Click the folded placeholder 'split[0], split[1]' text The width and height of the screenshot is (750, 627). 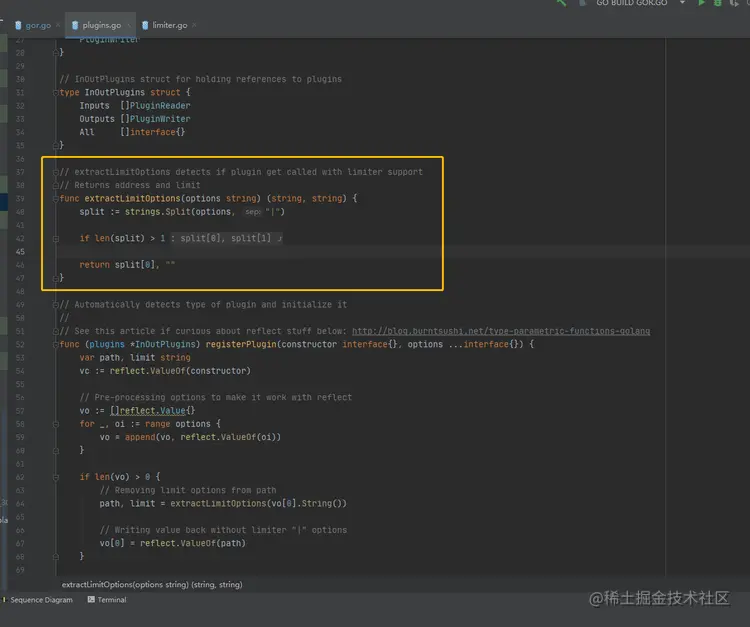pos(226,238)
